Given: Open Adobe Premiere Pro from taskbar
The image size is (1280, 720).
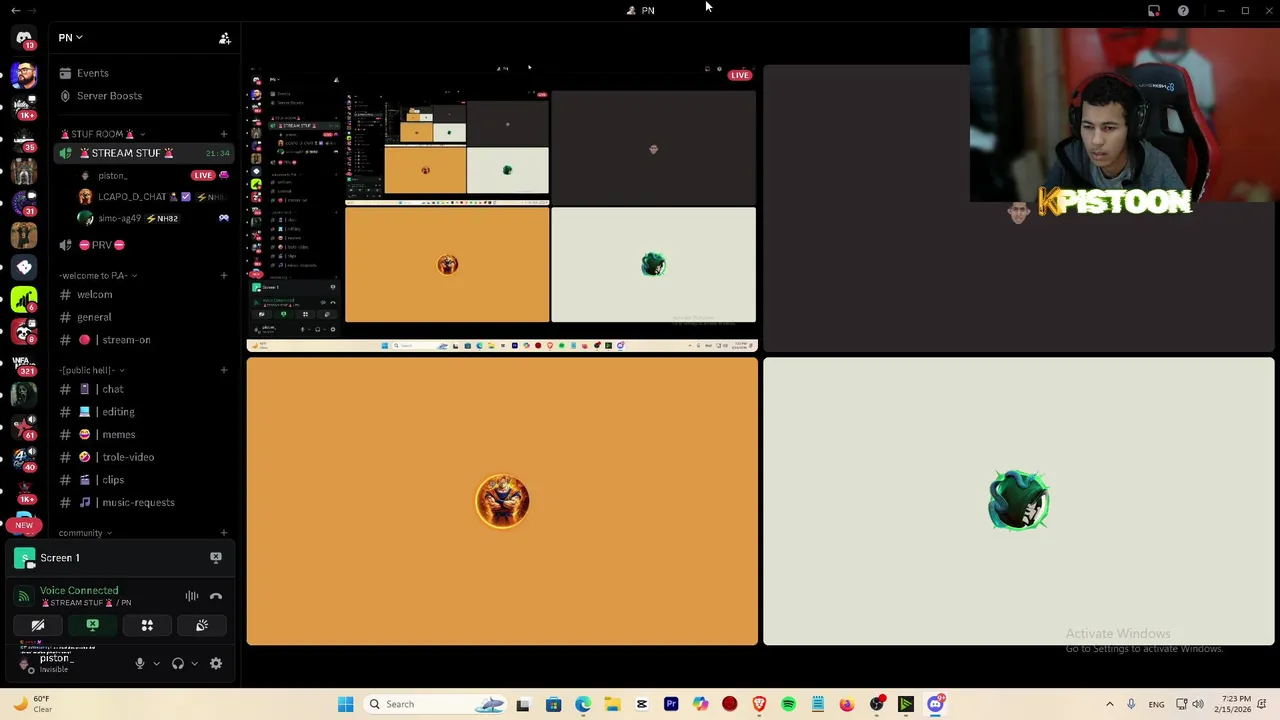Looking at the screenshot, I should point(671,704).
